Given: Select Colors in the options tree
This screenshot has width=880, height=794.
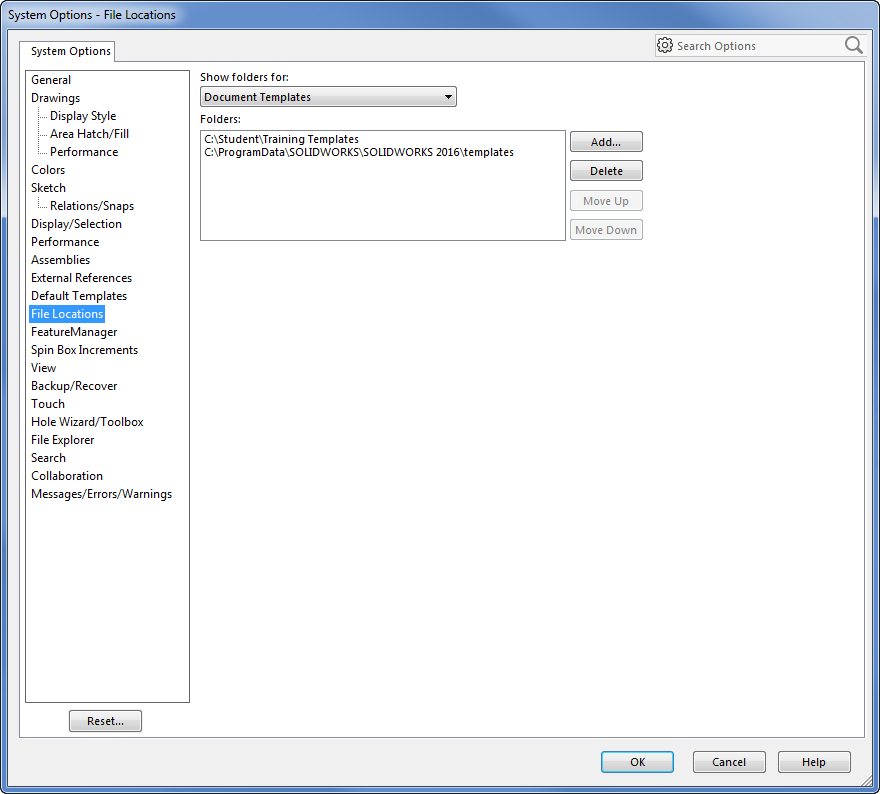Looking at the screenshot, I should (48, 169).
